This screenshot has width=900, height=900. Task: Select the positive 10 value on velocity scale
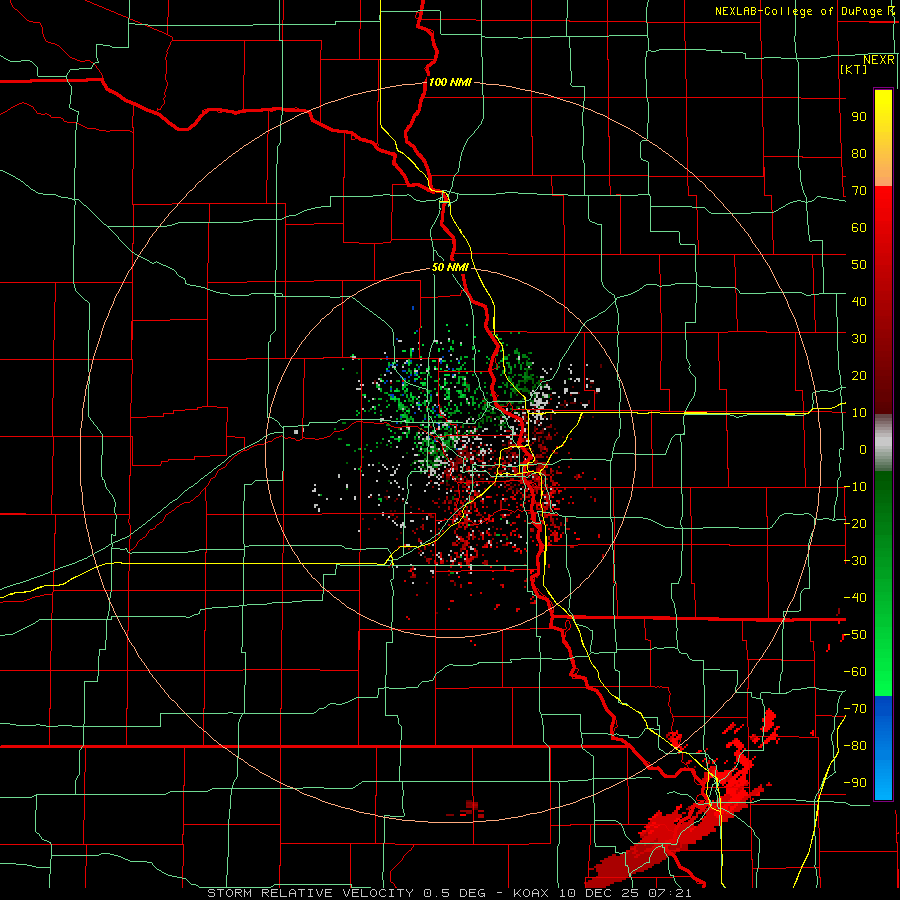click(859, 413)
